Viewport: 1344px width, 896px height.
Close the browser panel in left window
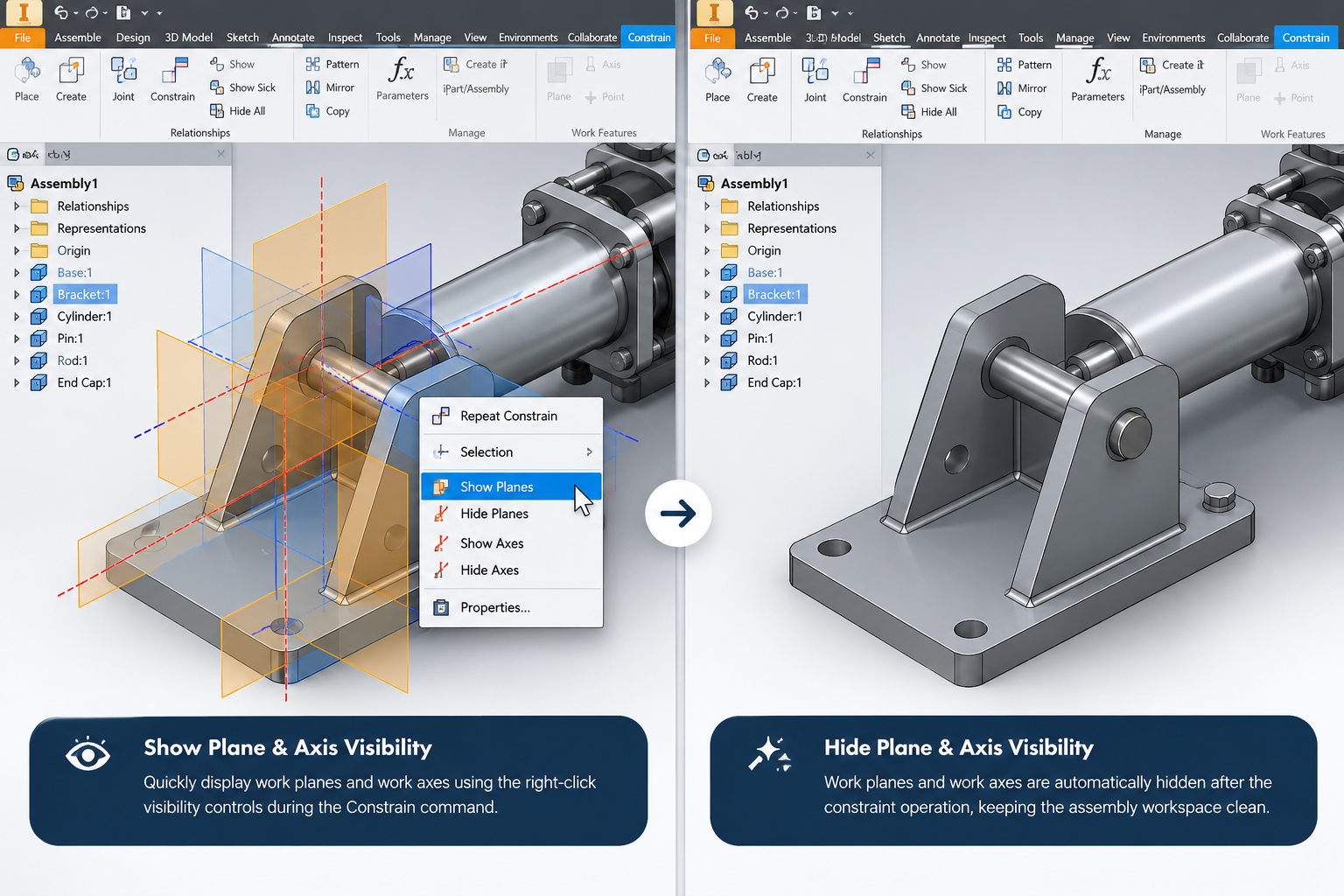(220, 154)
